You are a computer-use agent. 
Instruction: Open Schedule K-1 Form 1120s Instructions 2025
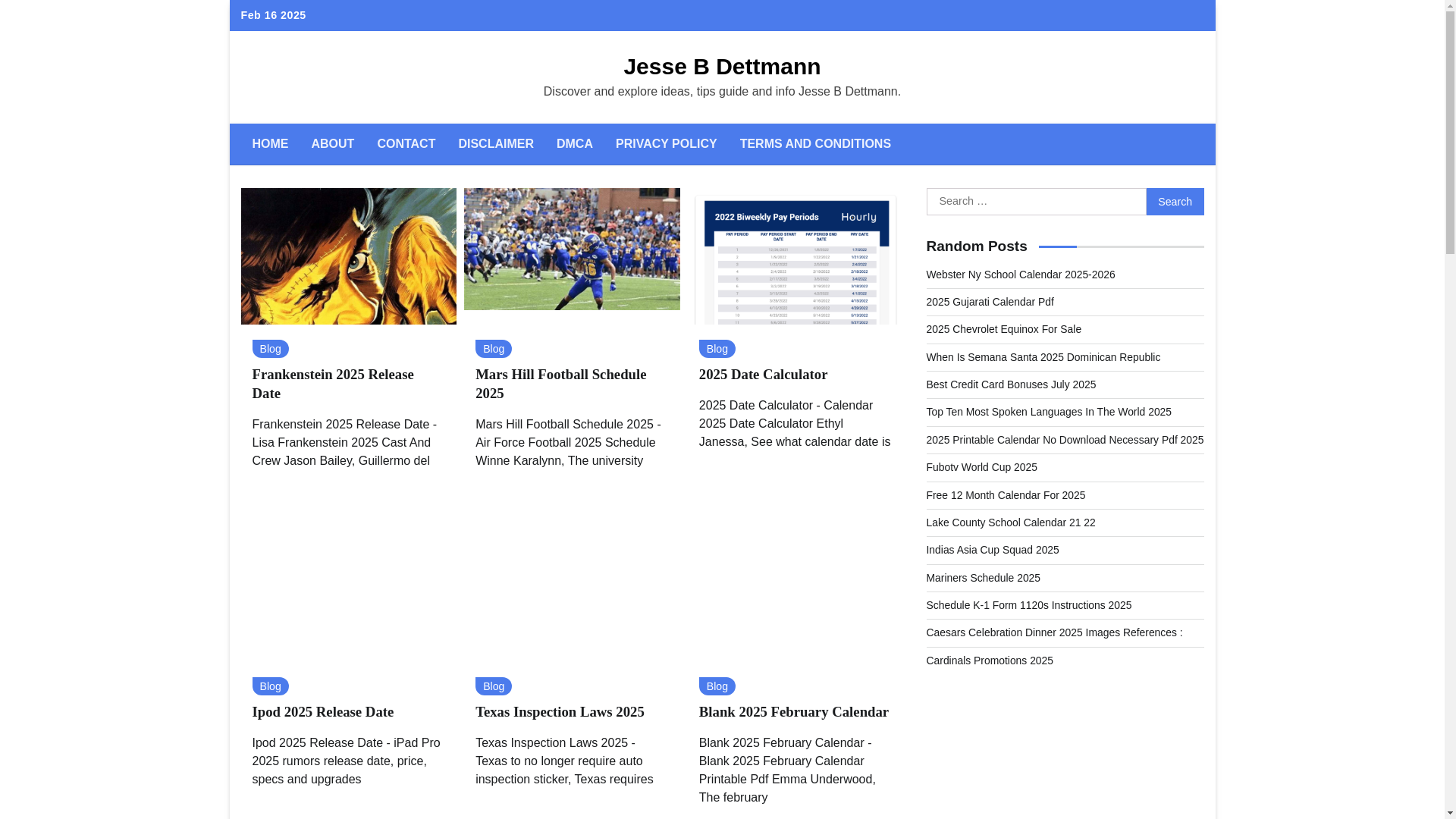coord(1029,605)
